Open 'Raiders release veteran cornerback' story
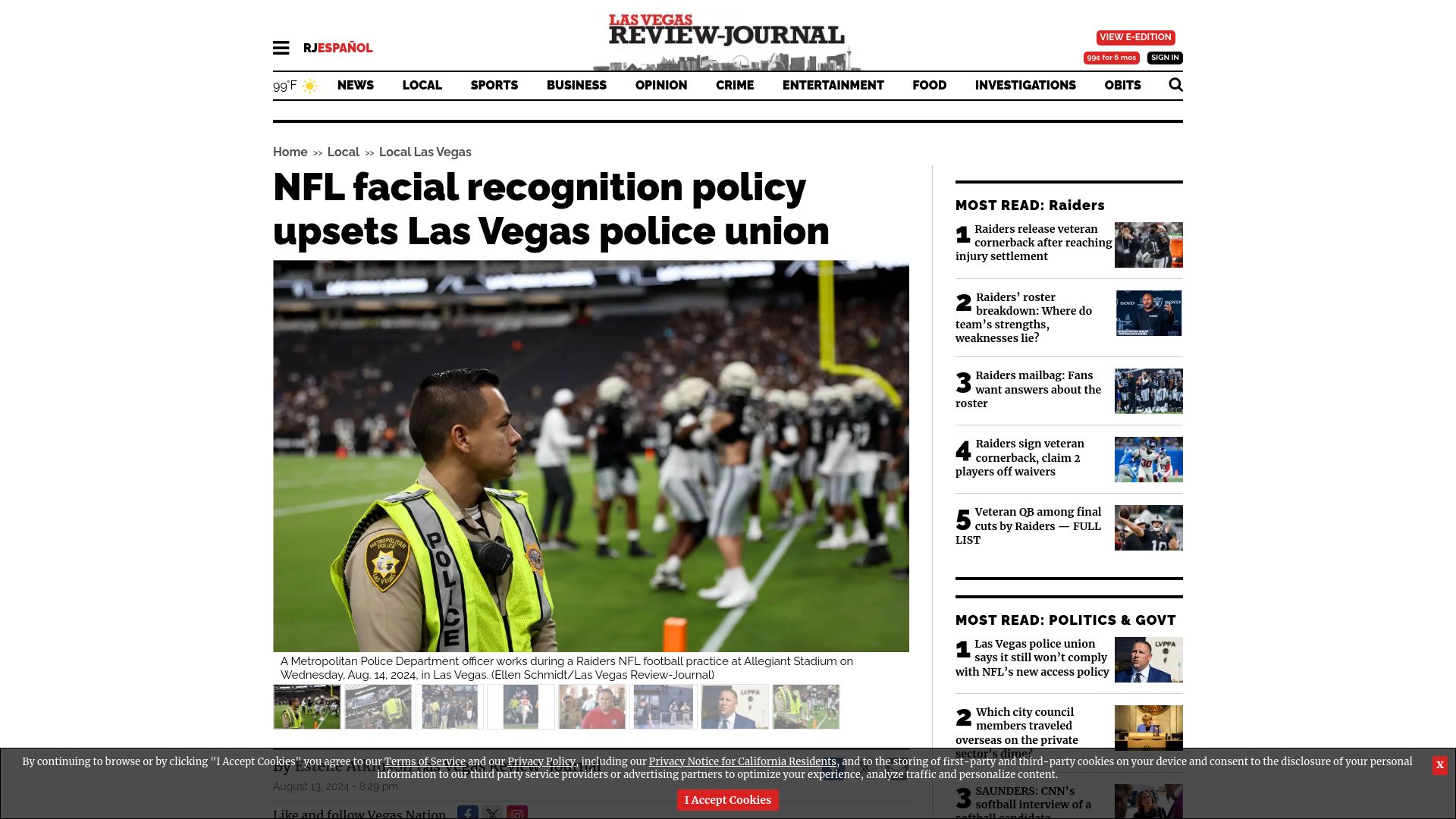 pos(1034,243)
